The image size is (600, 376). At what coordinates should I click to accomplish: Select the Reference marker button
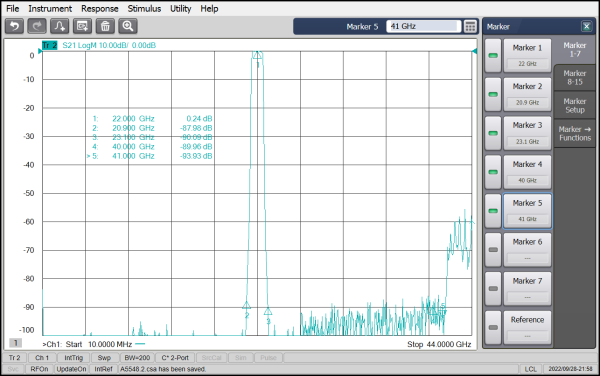click(x=527, y=327)
